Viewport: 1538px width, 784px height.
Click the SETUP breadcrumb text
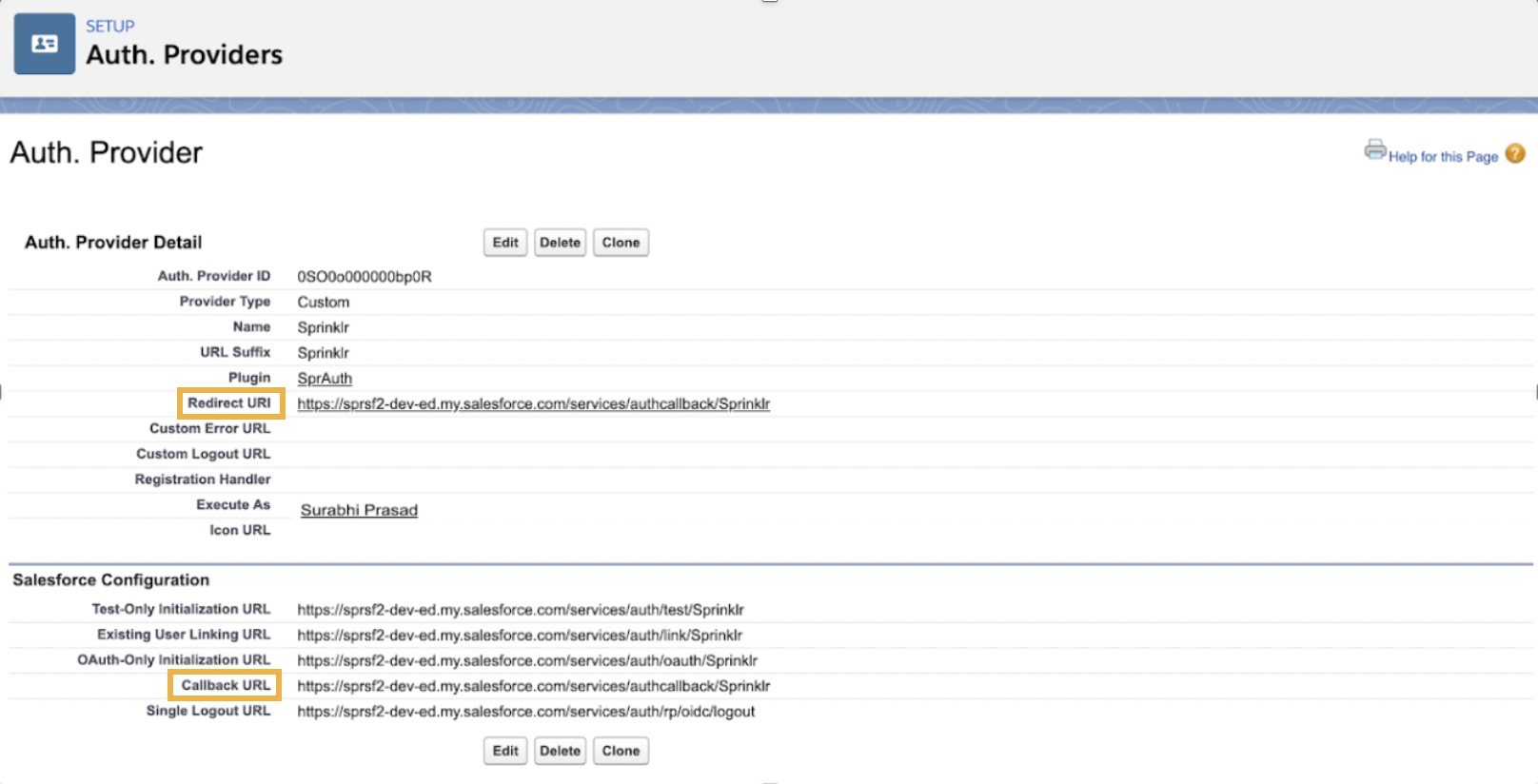pos(110,27)
